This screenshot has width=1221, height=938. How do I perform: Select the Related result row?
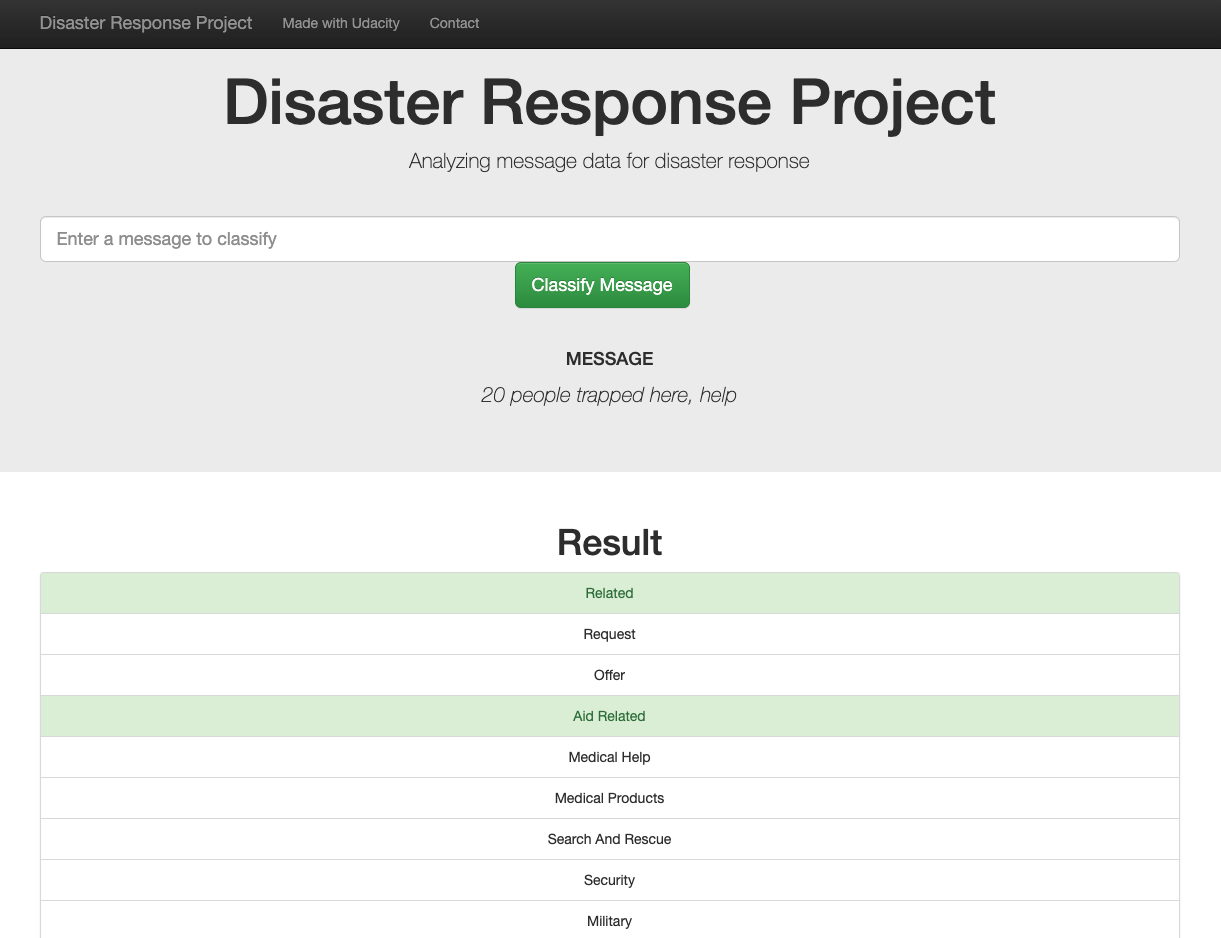(x=610, y=593)
